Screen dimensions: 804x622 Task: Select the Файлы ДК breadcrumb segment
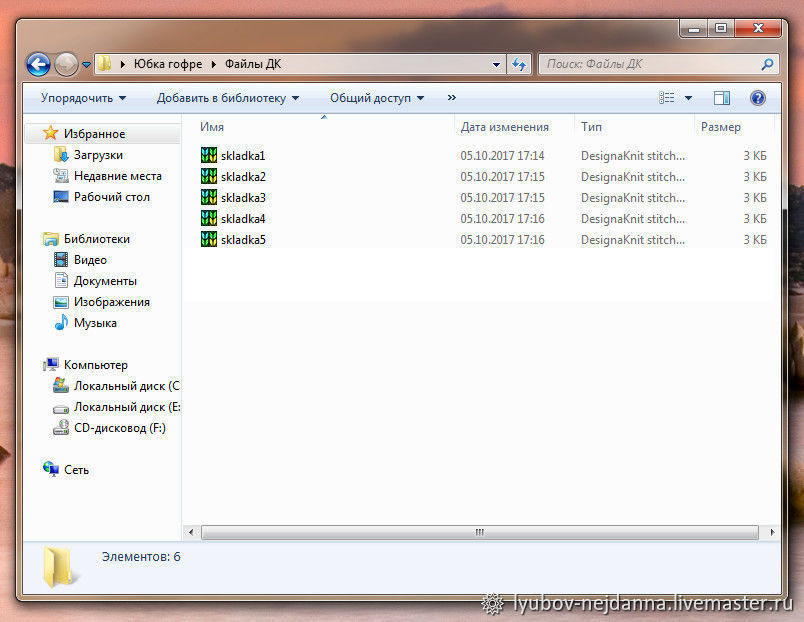[253, 64]
